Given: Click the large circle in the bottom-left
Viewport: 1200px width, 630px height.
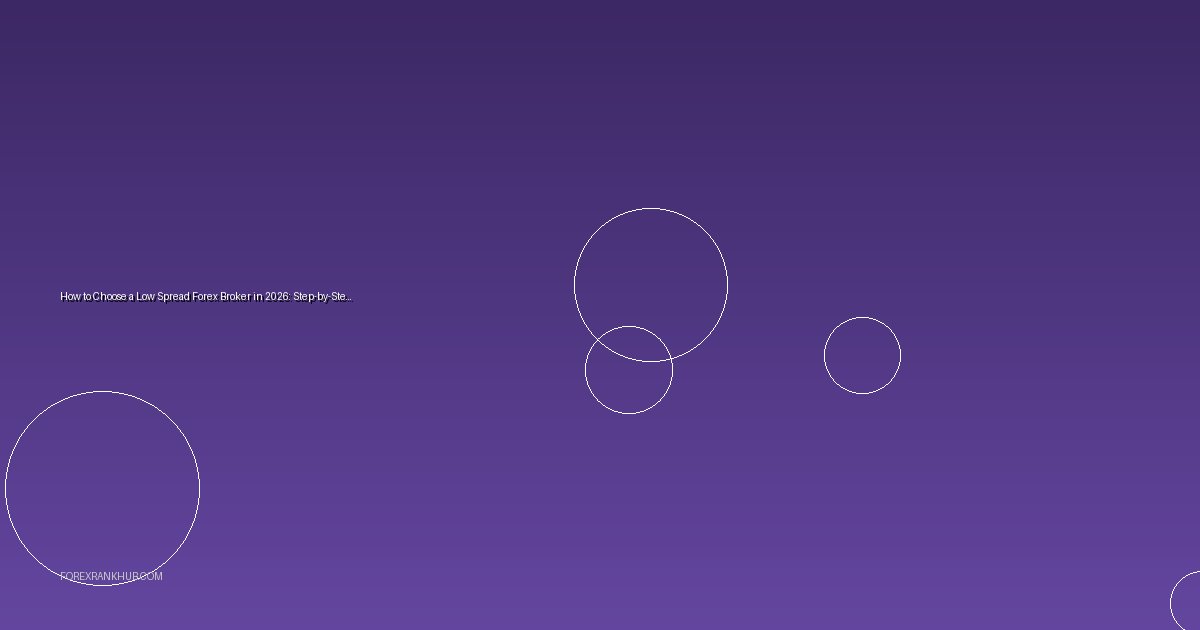Looking at the screenshot, I should point(102,488).
